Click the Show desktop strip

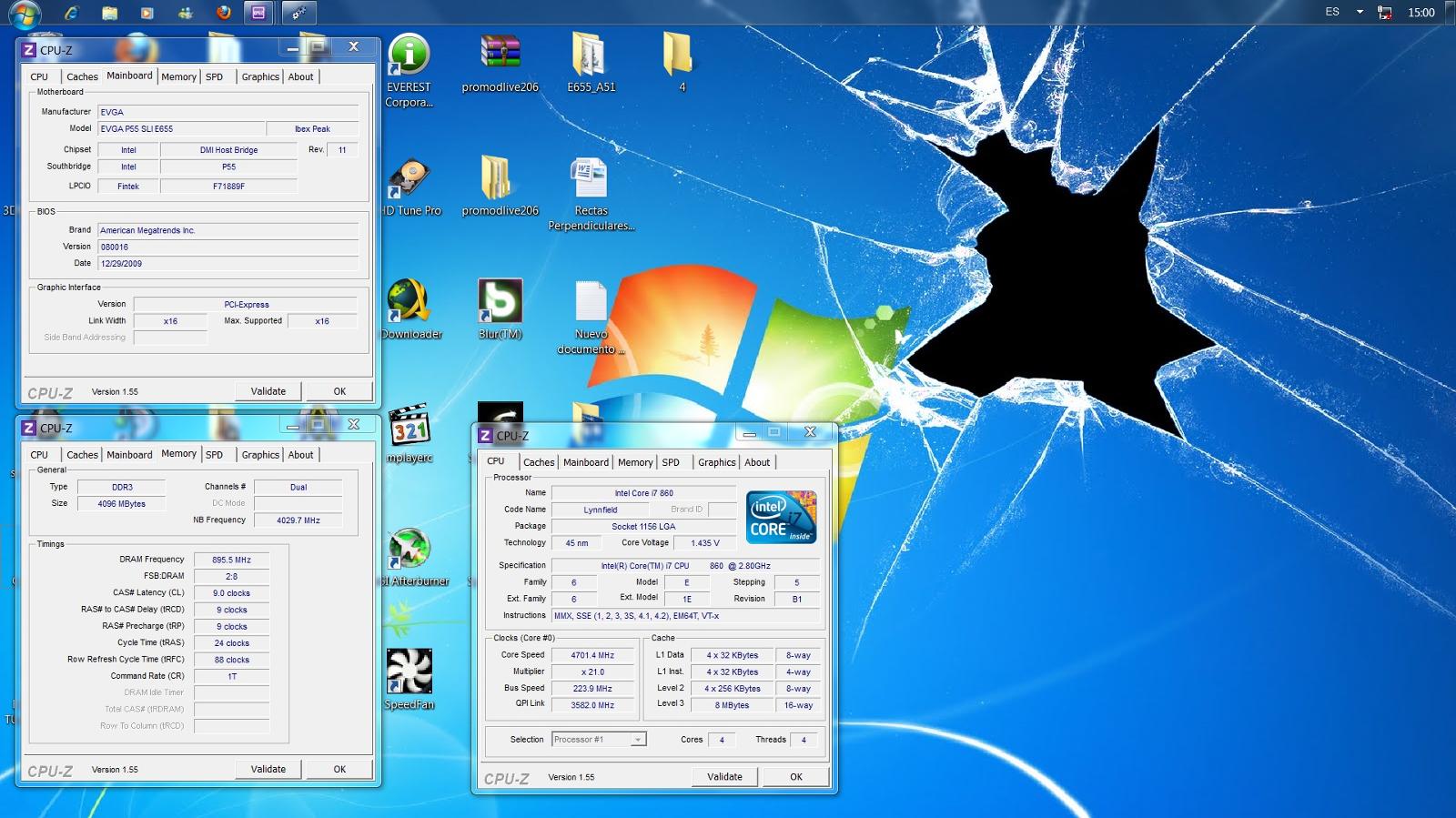1450,12
